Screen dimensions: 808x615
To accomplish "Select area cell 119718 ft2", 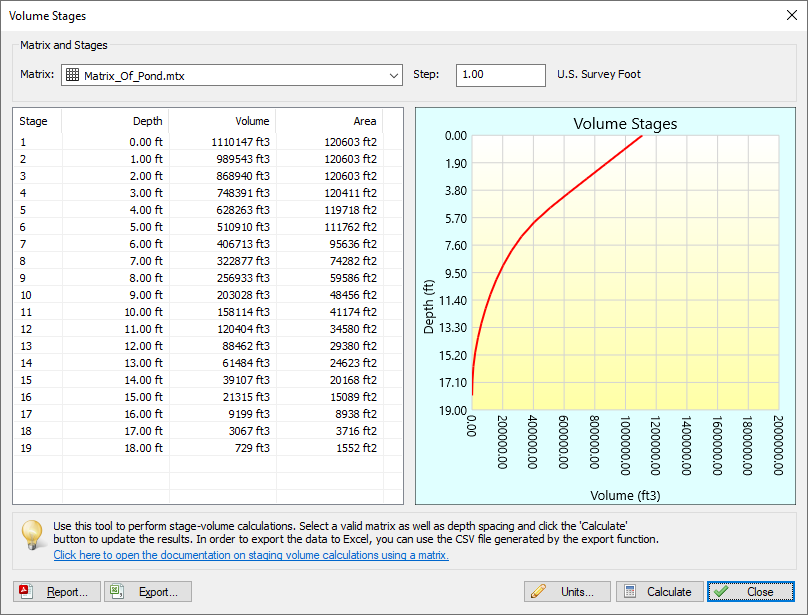I will tap(350, 210).
